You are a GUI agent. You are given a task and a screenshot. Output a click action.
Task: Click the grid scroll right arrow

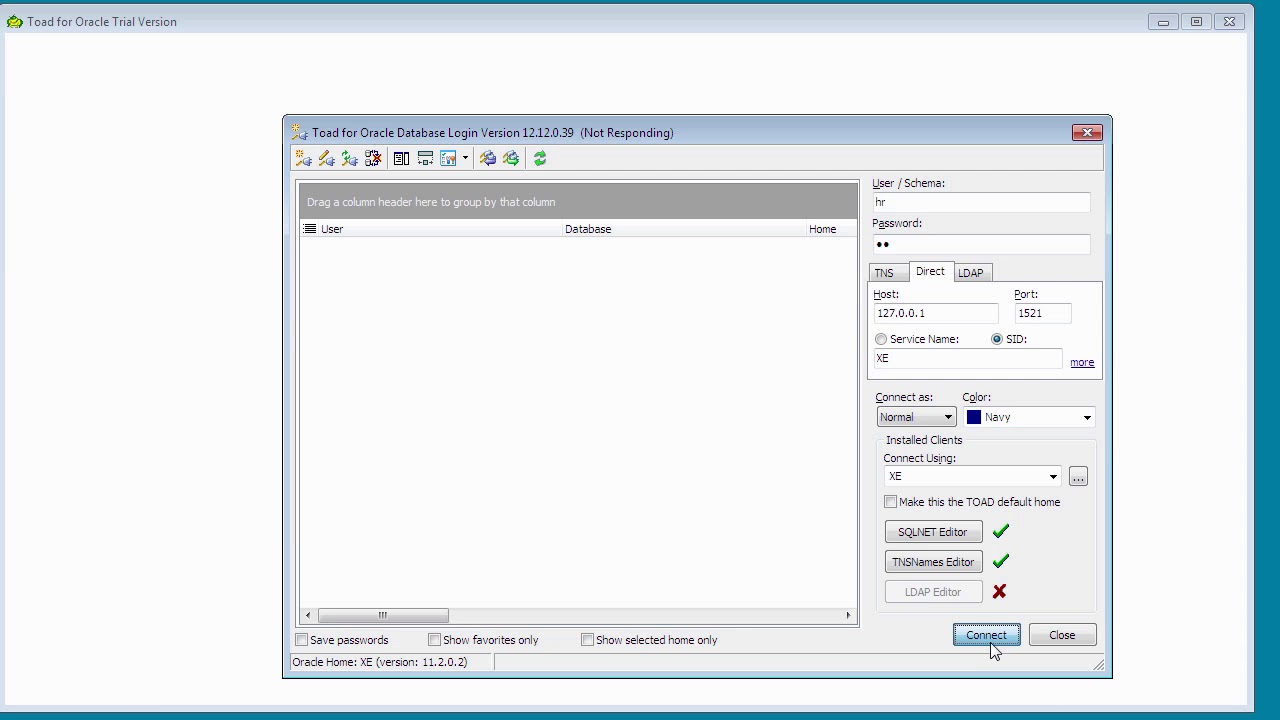point(849,616)
